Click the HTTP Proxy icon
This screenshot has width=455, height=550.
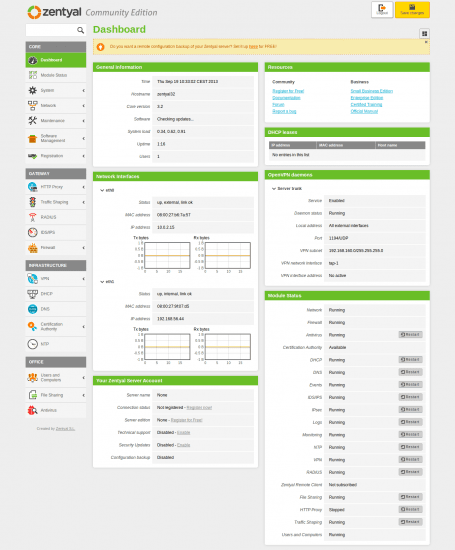point(33,187)
